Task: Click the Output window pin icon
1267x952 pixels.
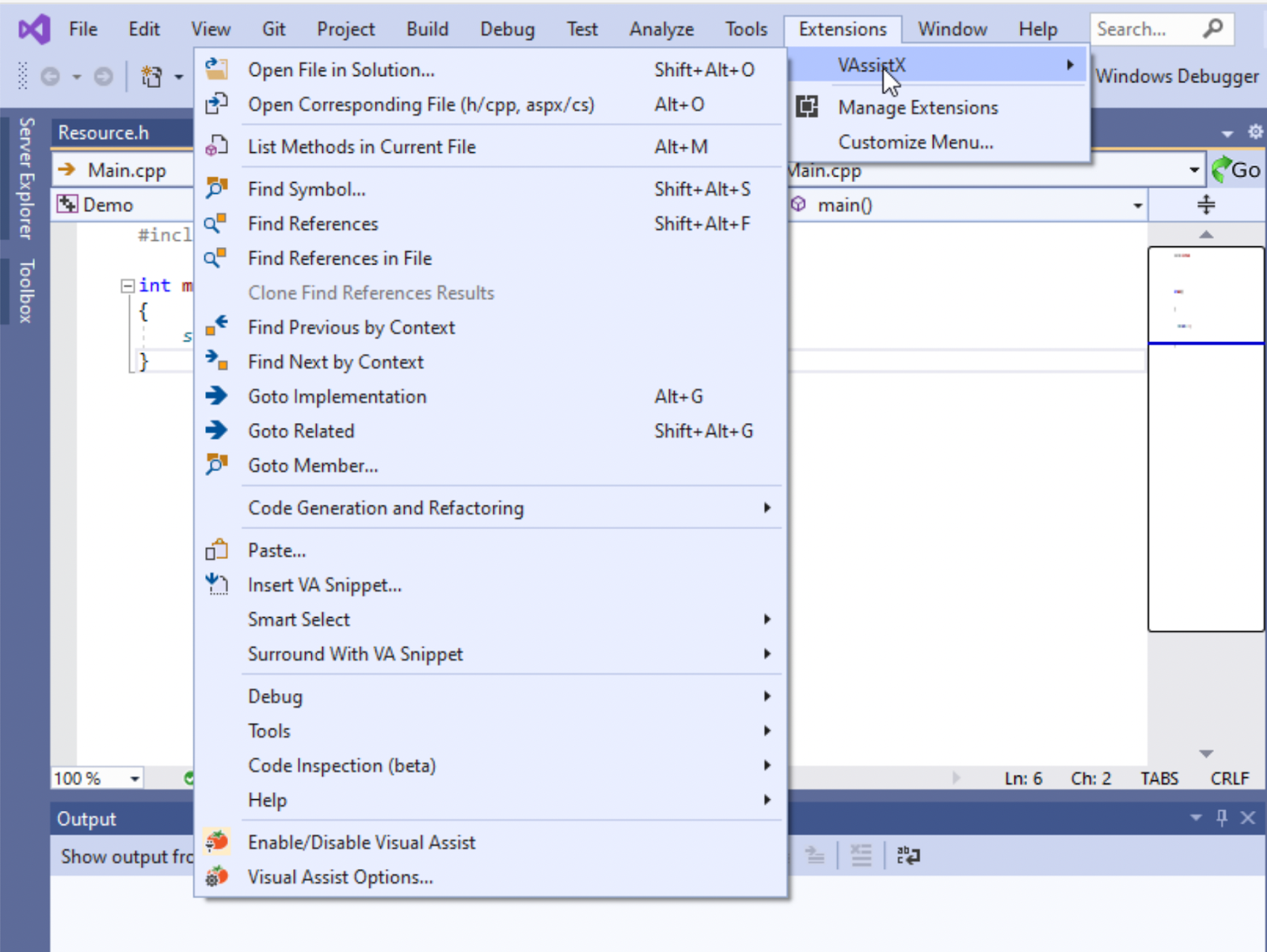Action: coord(1222,817)
